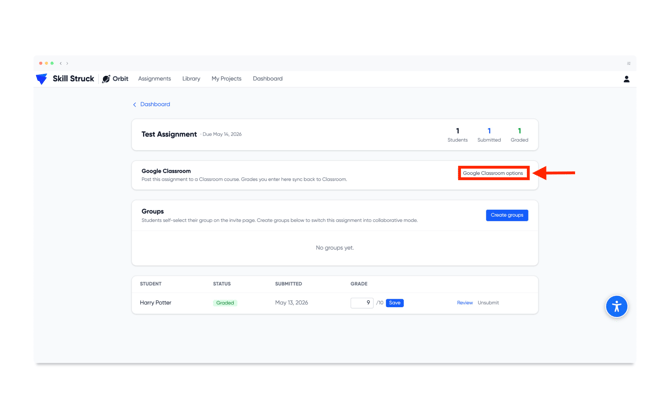670x418 pixels.
Task: Unsubmit Harry Potter's submission
Action: (x=488, y=303)
